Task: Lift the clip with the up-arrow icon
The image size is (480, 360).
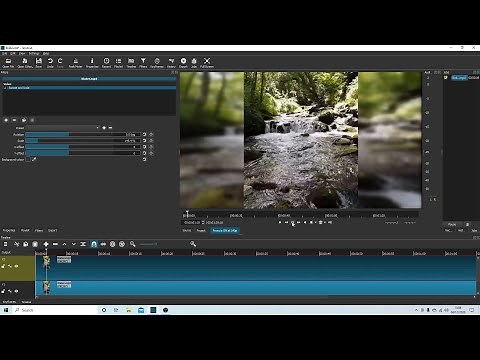Action: click(x=65, y=244)
